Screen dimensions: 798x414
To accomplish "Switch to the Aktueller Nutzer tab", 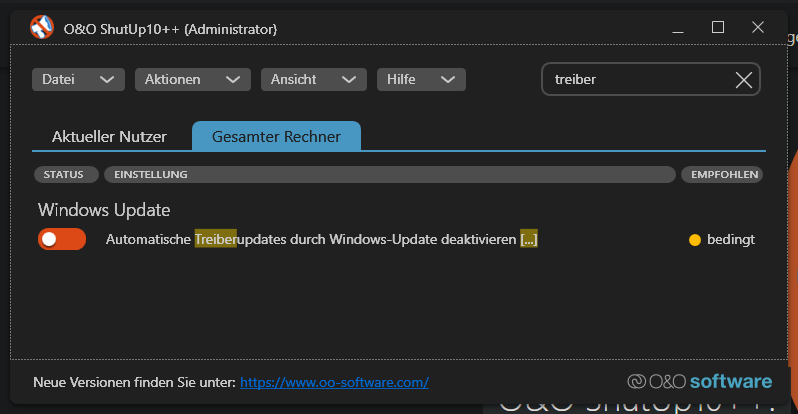I will (109, 136).
